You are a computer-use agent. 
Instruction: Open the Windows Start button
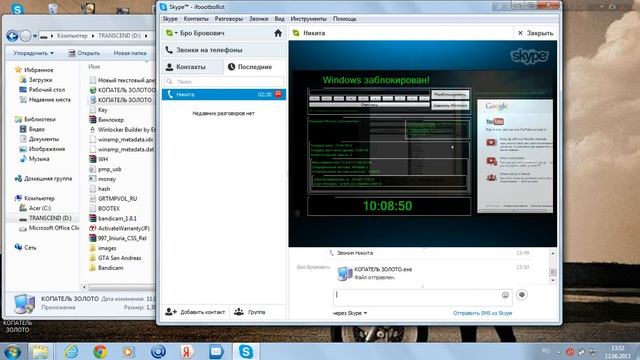(12, 351)
